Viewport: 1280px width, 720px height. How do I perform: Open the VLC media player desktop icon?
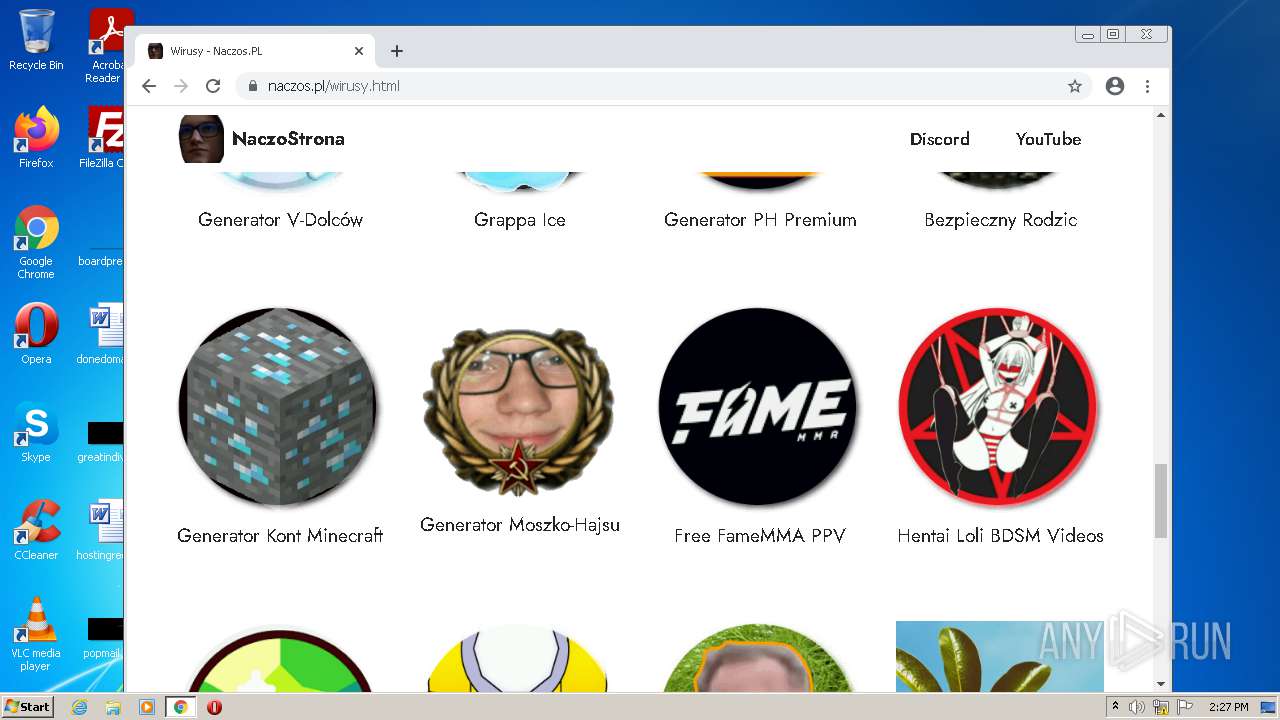point(36,634)
